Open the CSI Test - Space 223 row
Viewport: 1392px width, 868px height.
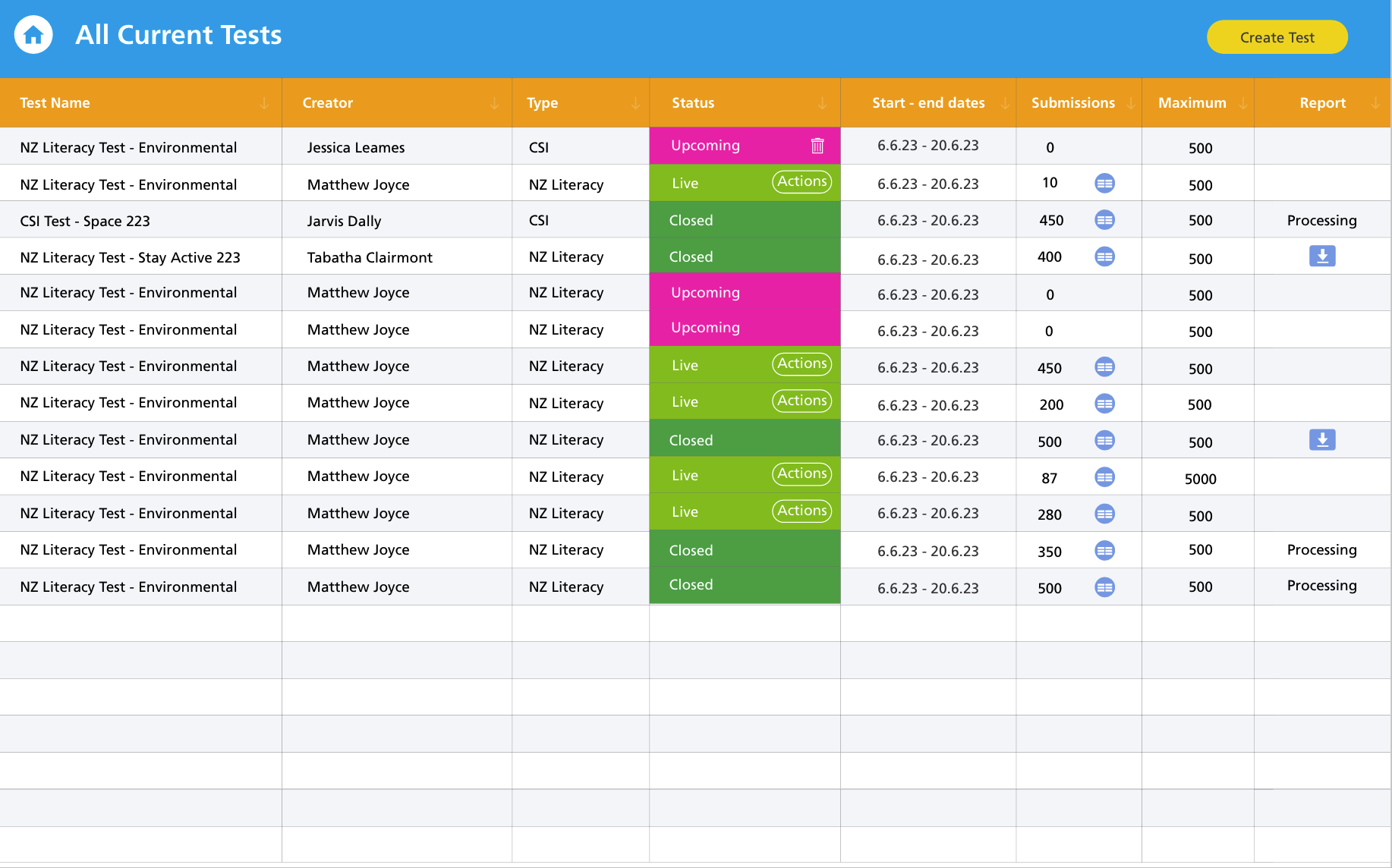(x=85, y=221)
